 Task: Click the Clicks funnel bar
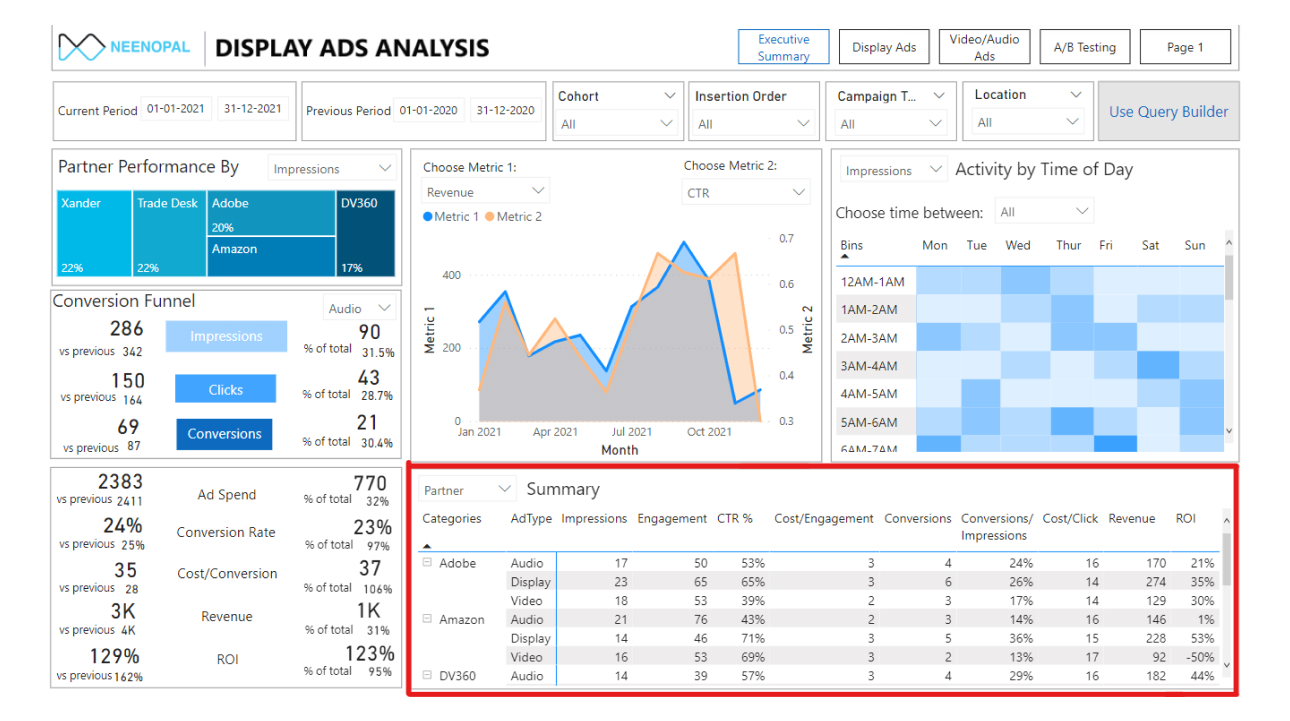click(225, 389)
